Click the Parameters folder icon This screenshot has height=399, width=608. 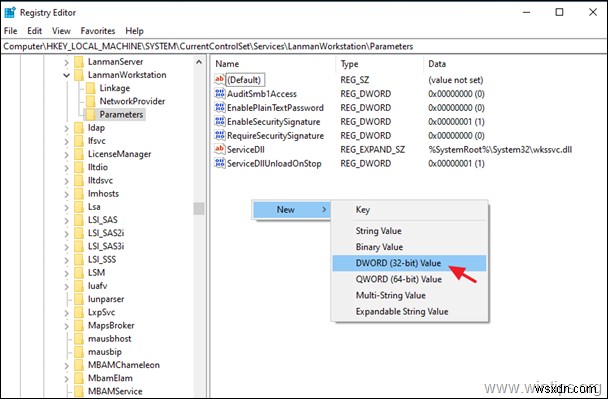coord(90,114)
